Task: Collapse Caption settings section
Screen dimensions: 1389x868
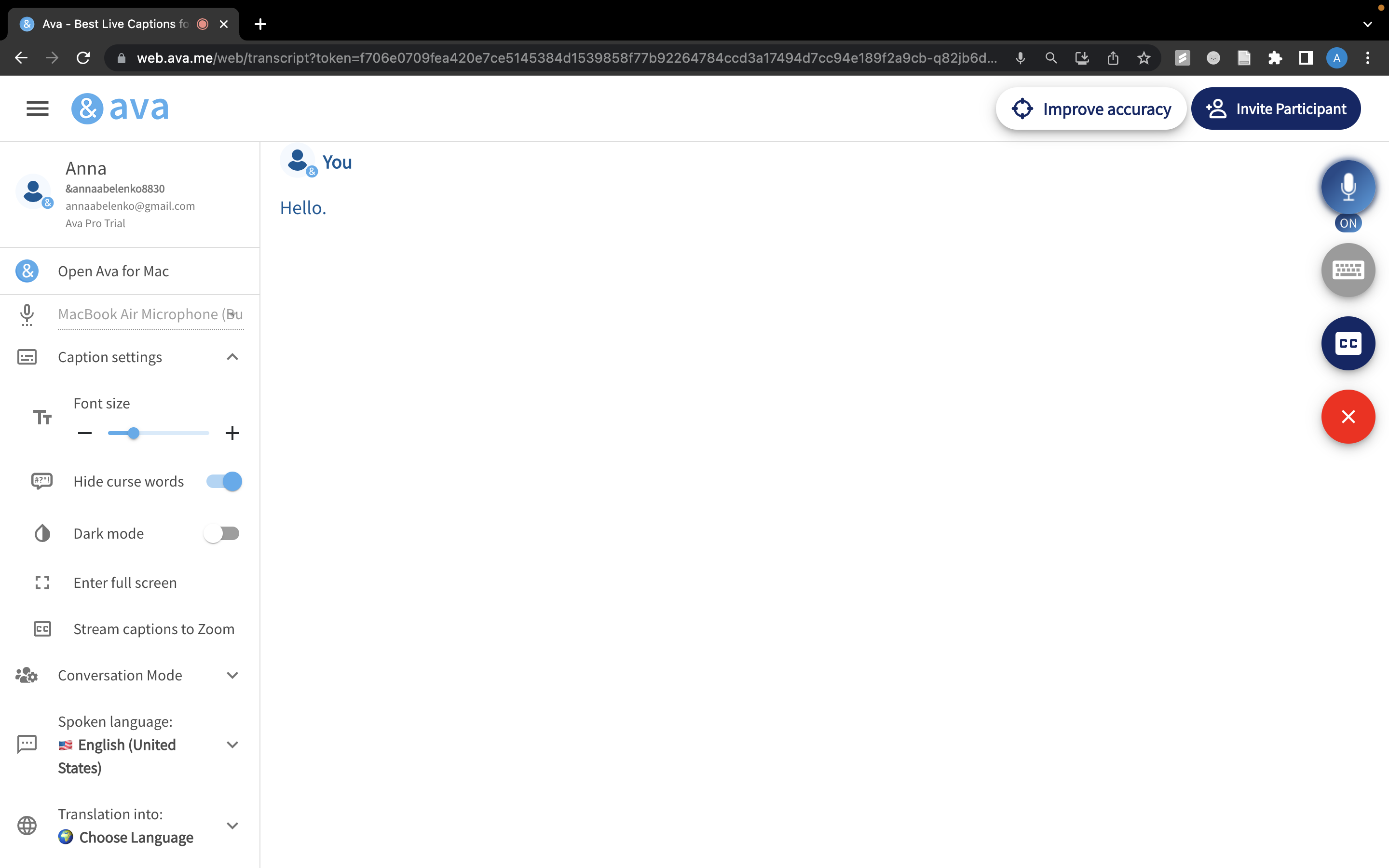Action: click(232, 357)
